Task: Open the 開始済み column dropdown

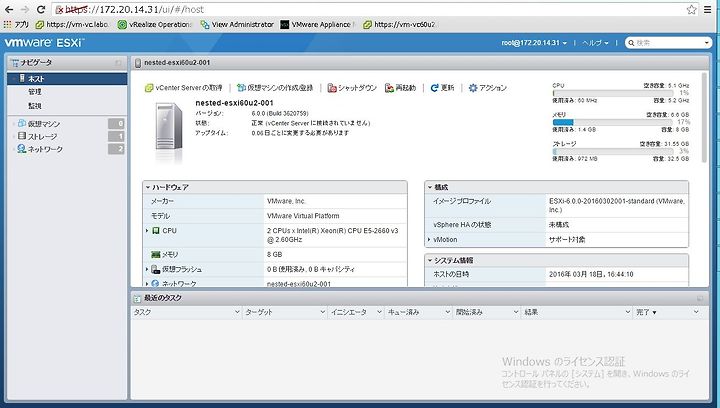Action: pos(515,312)
